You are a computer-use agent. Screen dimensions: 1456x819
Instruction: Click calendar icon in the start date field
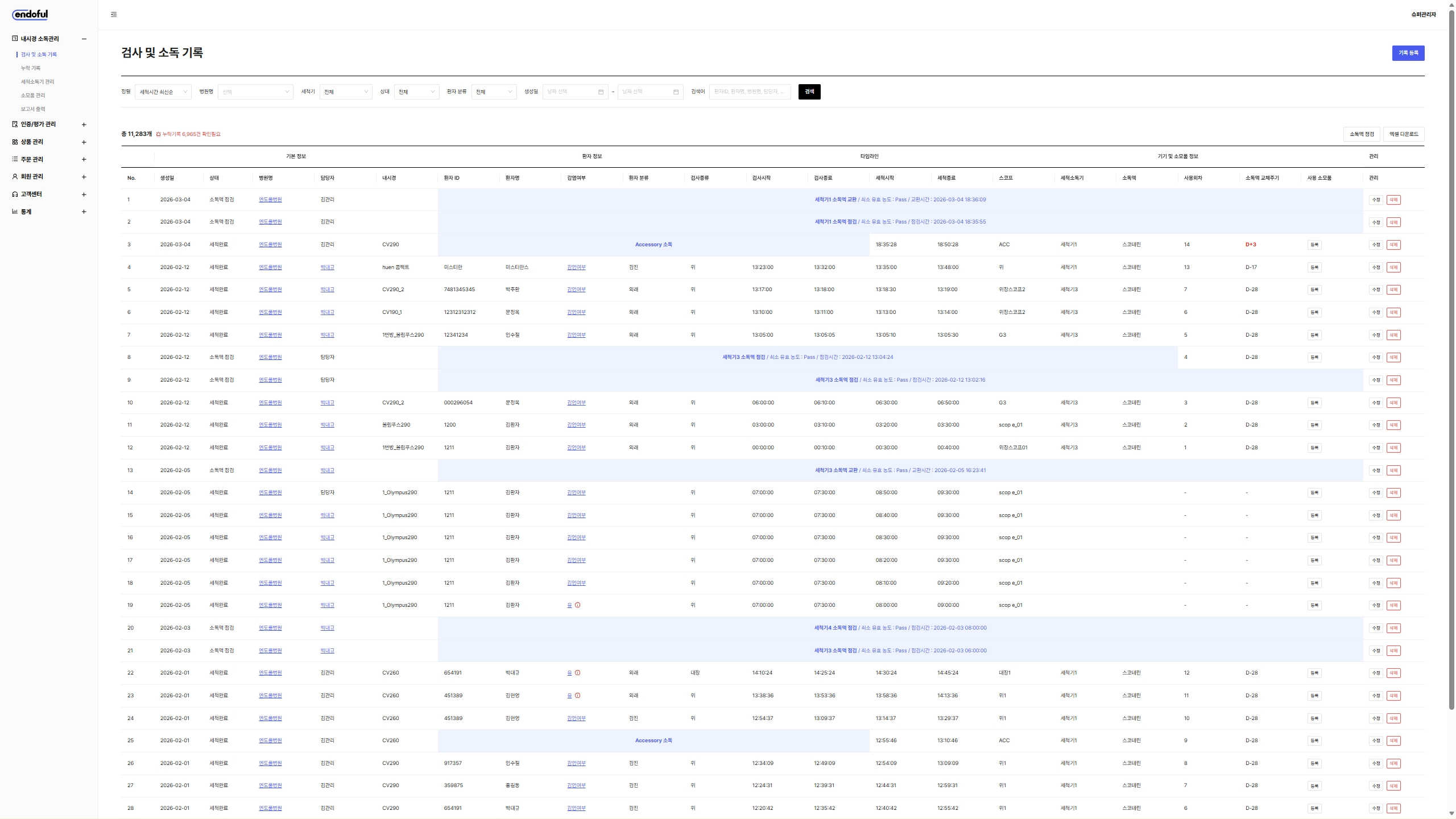click(601, 92)
